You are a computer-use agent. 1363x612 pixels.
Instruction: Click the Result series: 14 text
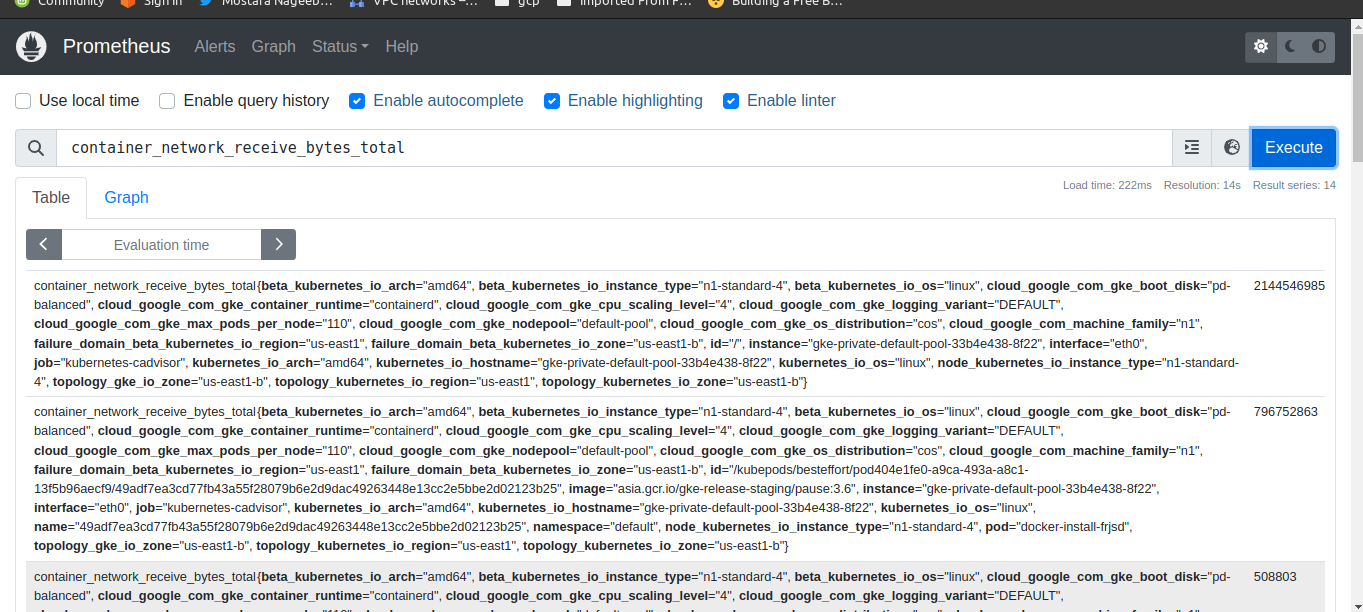click(1294, 186)
